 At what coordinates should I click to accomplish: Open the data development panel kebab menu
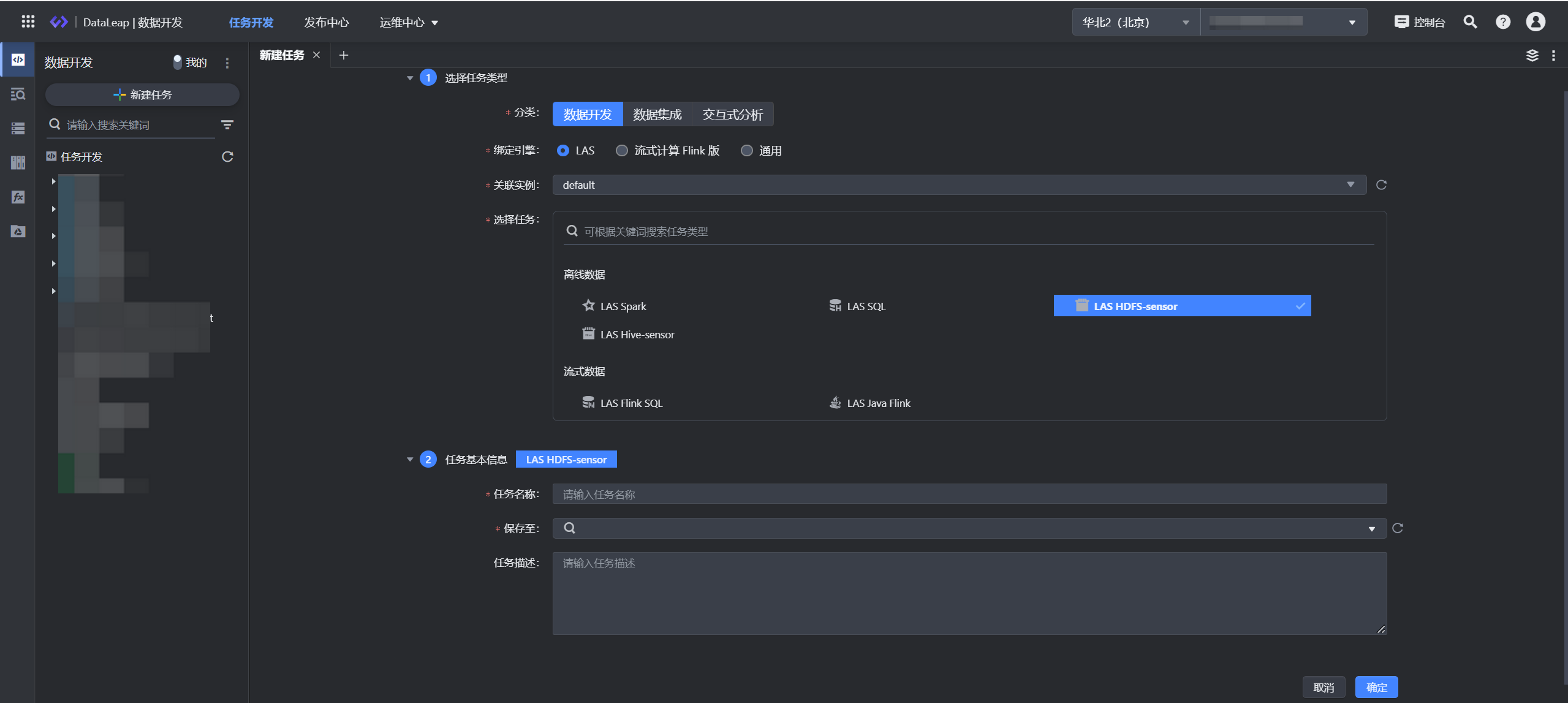coord(227,63)
